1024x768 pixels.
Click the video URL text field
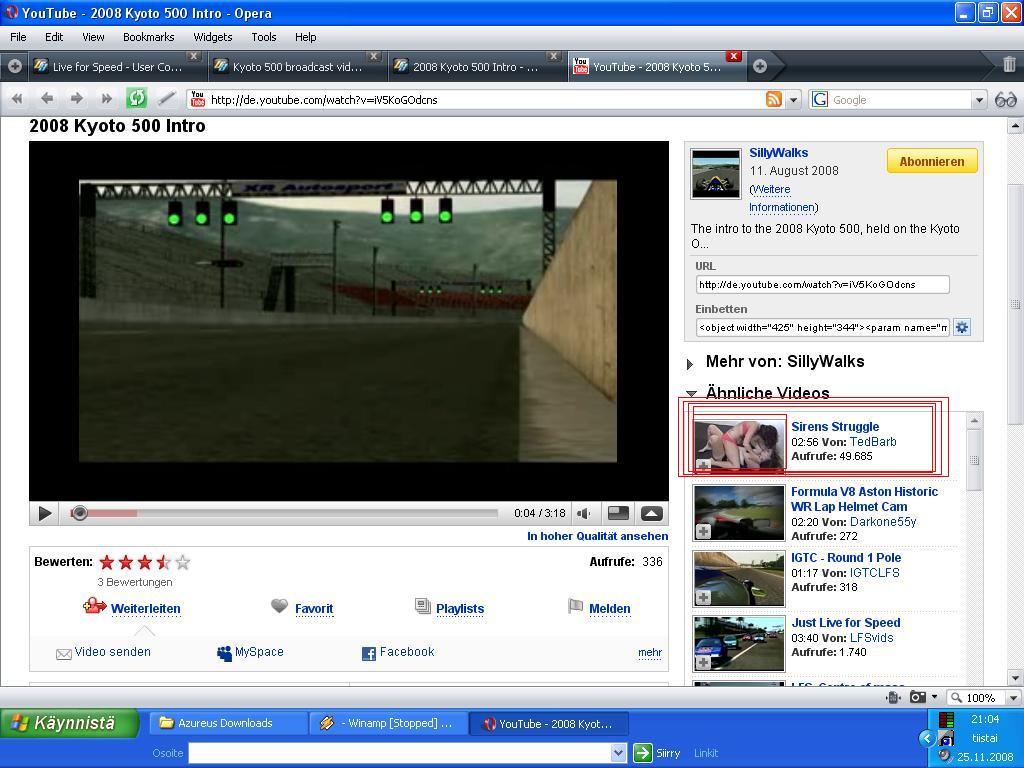pos(822,285)
